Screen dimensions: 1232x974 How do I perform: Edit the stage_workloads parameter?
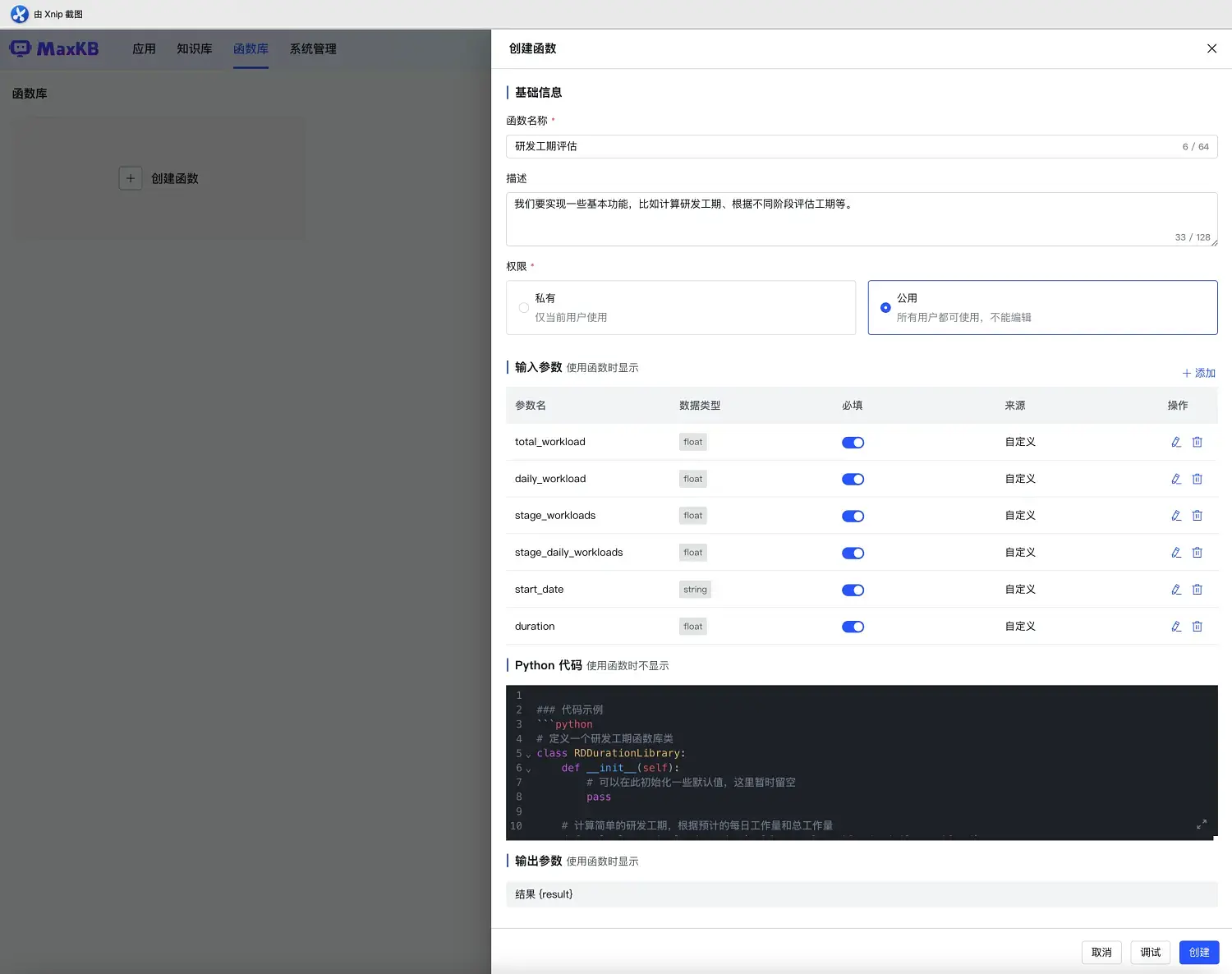pyautogui.click(x=1176, y=516)
